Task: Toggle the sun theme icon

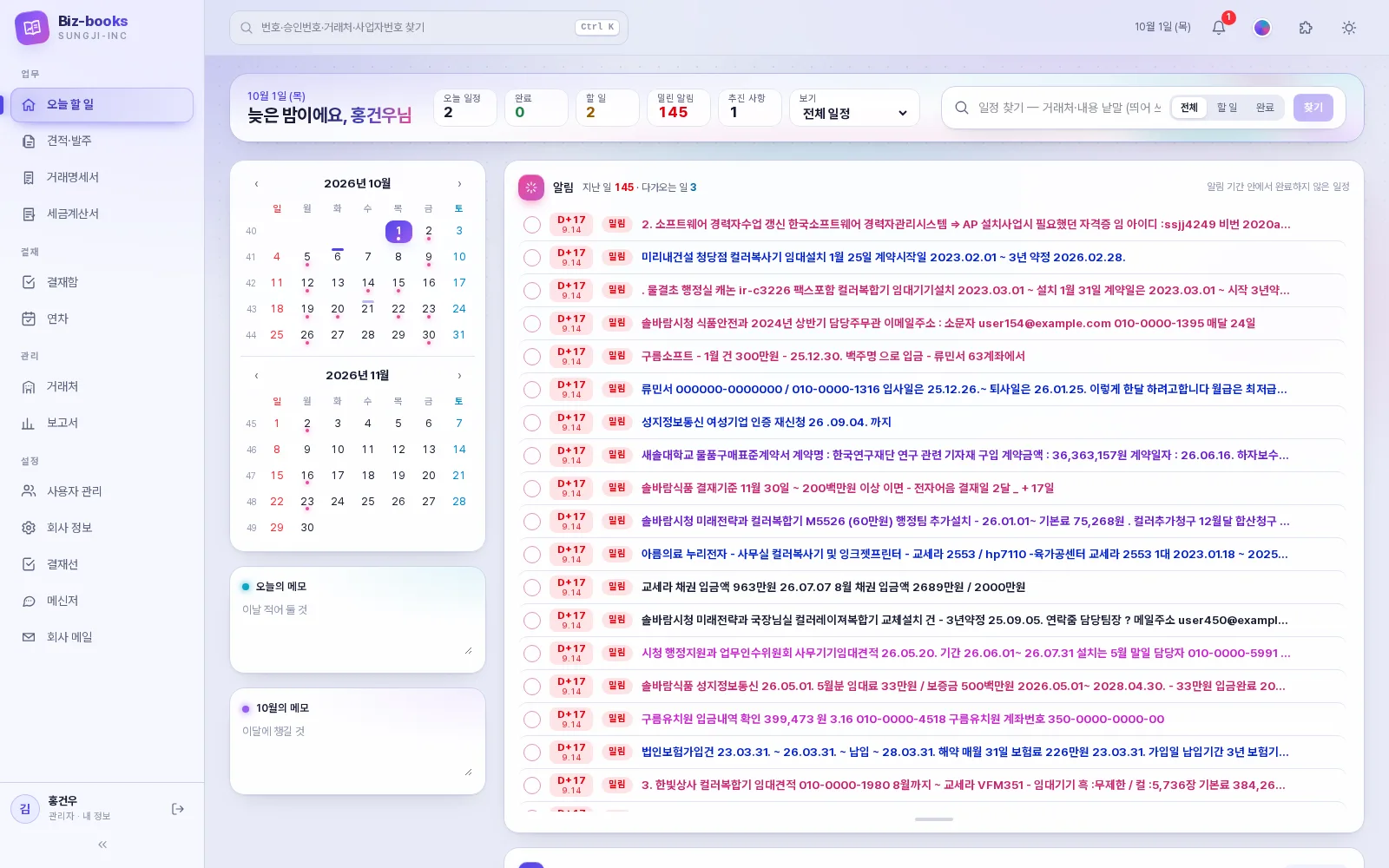Action: tap(1349, 28)
